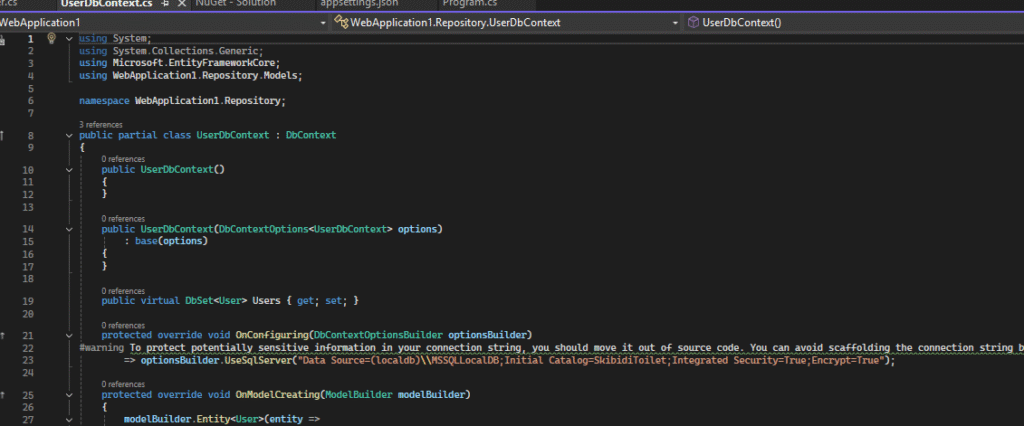Click the inheritance margin arrow at line 8
This screenshot has width=1024, height=426.
4,135
